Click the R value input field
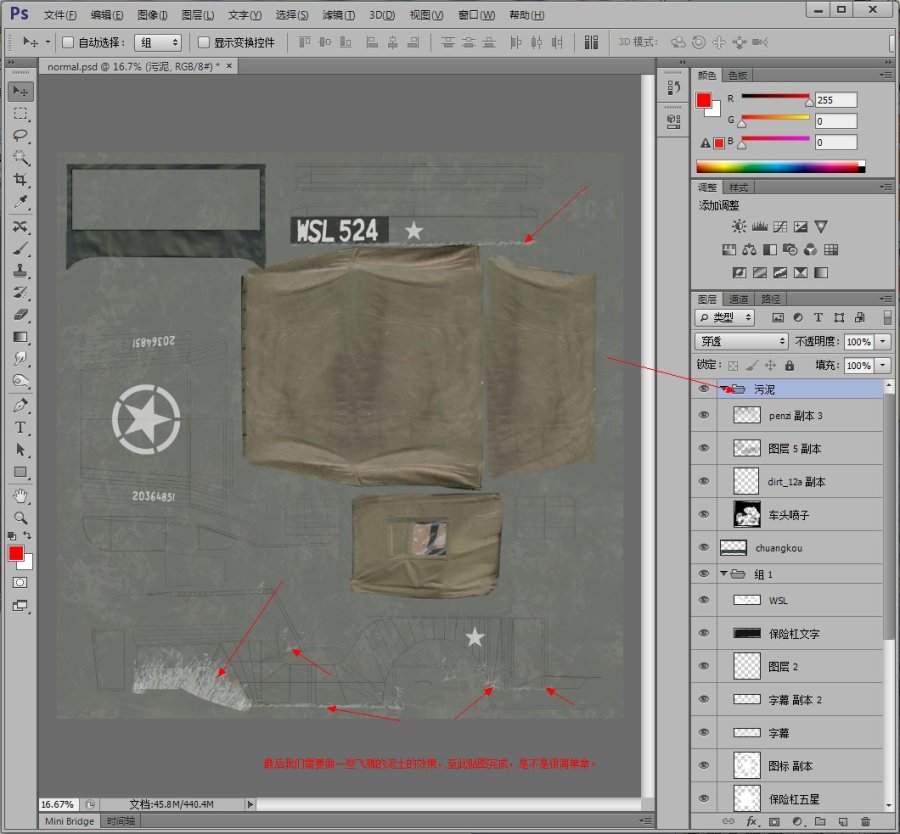900x834 pixels. pos(836,100)
